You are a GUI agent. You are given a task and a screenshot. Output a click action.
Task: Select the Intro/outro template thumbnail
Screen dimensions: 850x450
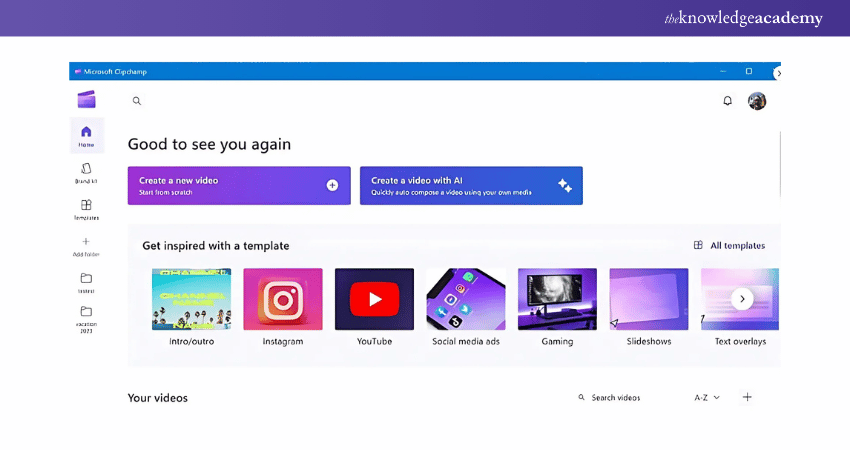[191, 299]
